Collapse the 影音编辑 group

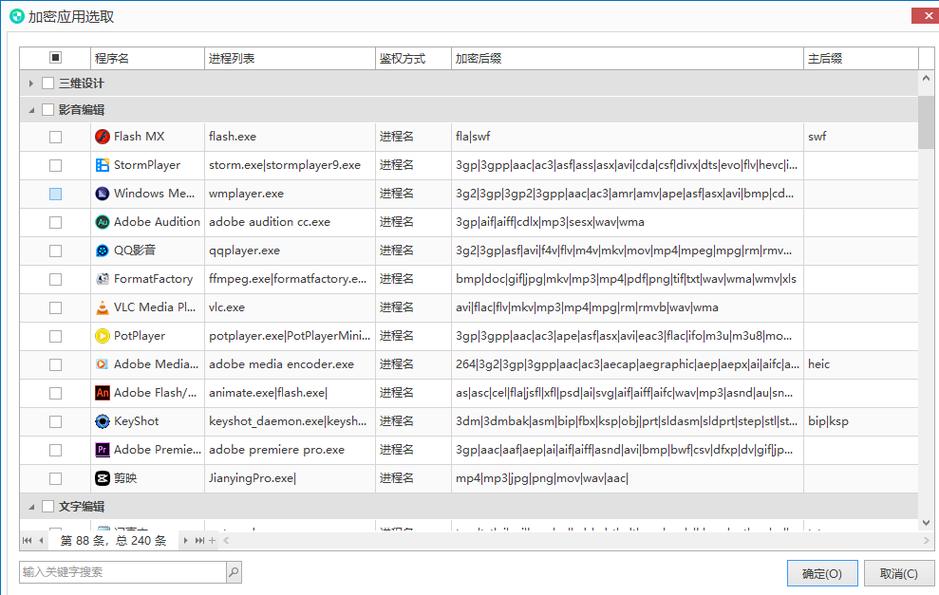pos(31,110)
